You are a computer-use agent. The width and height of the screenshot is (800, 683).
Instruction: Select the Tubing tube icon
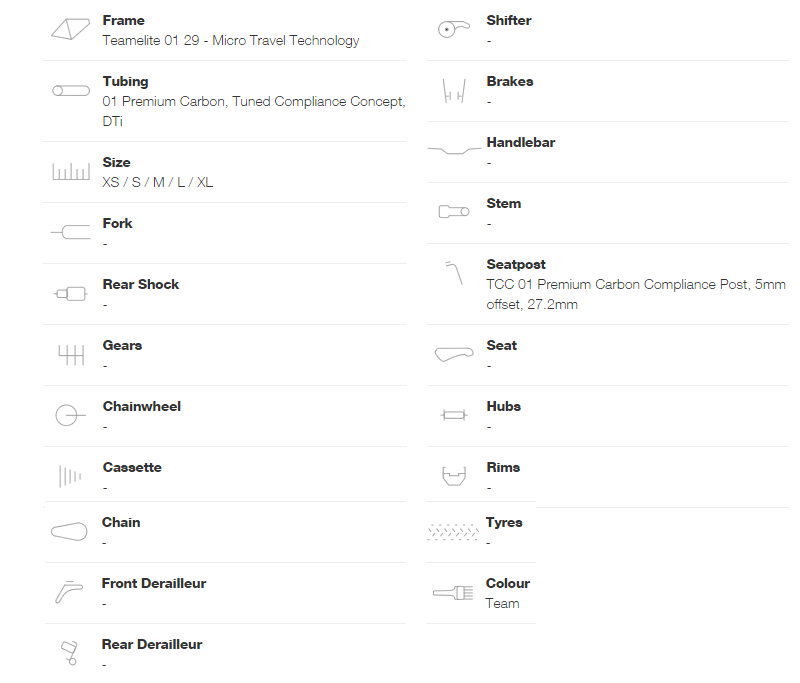[71, 90]
